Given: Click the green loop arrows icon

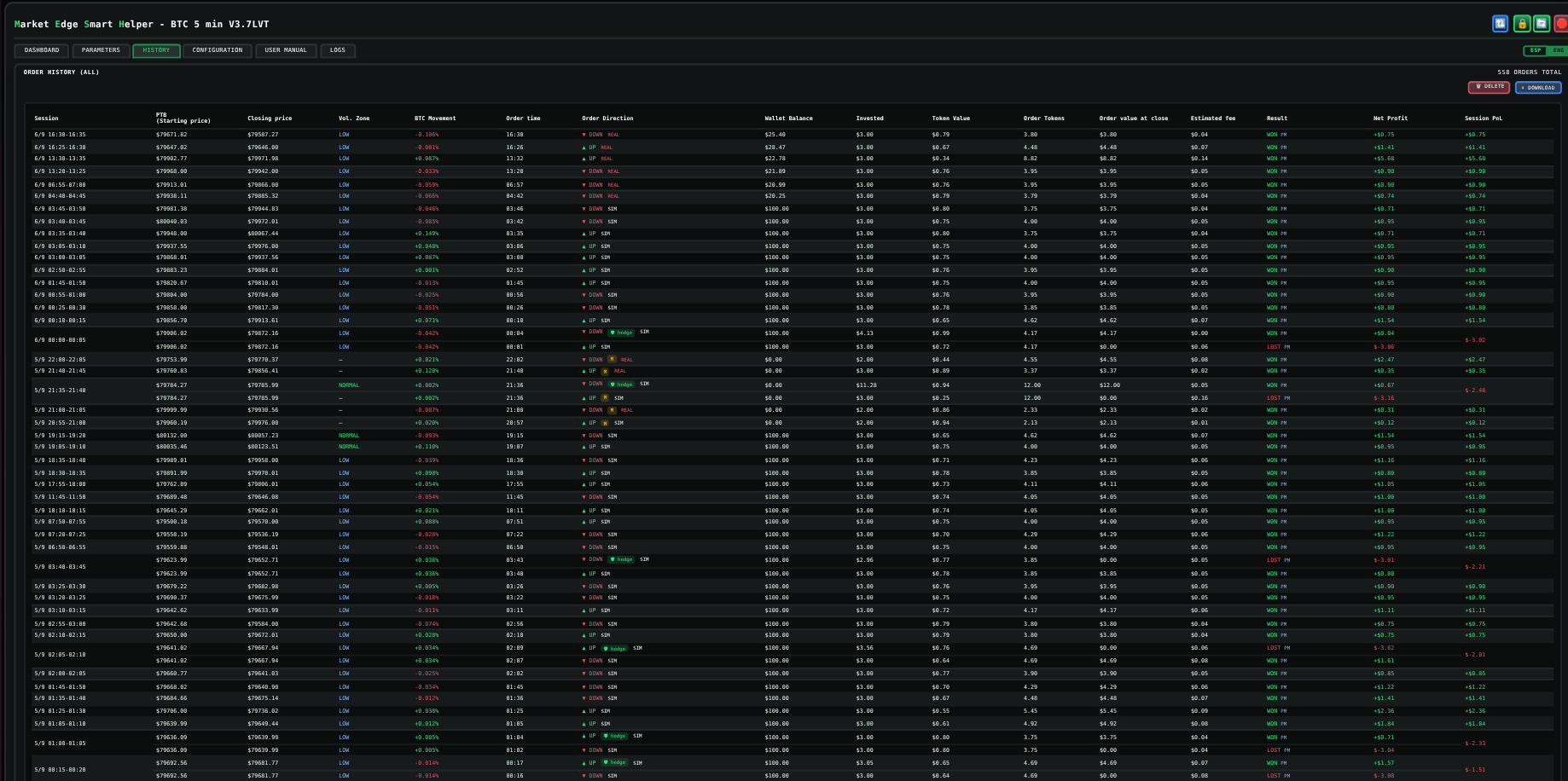Looking at the screenshot, I should point(1542,24).
